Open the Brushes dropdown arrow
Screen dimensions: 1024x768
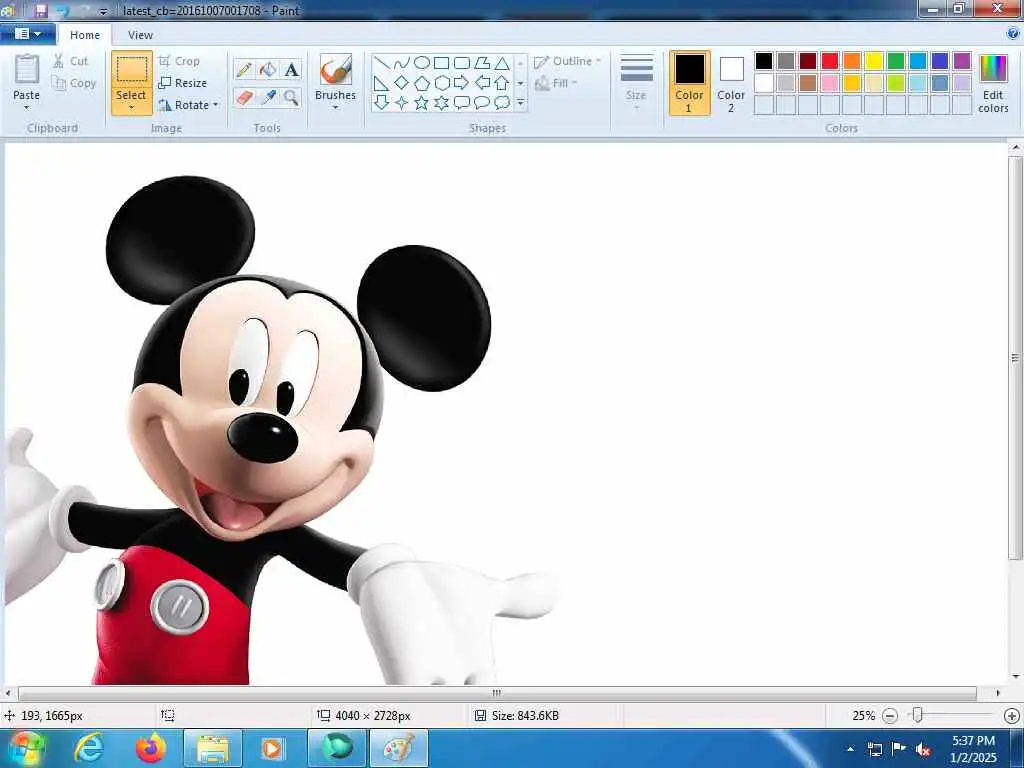click(x=335, y=108)
